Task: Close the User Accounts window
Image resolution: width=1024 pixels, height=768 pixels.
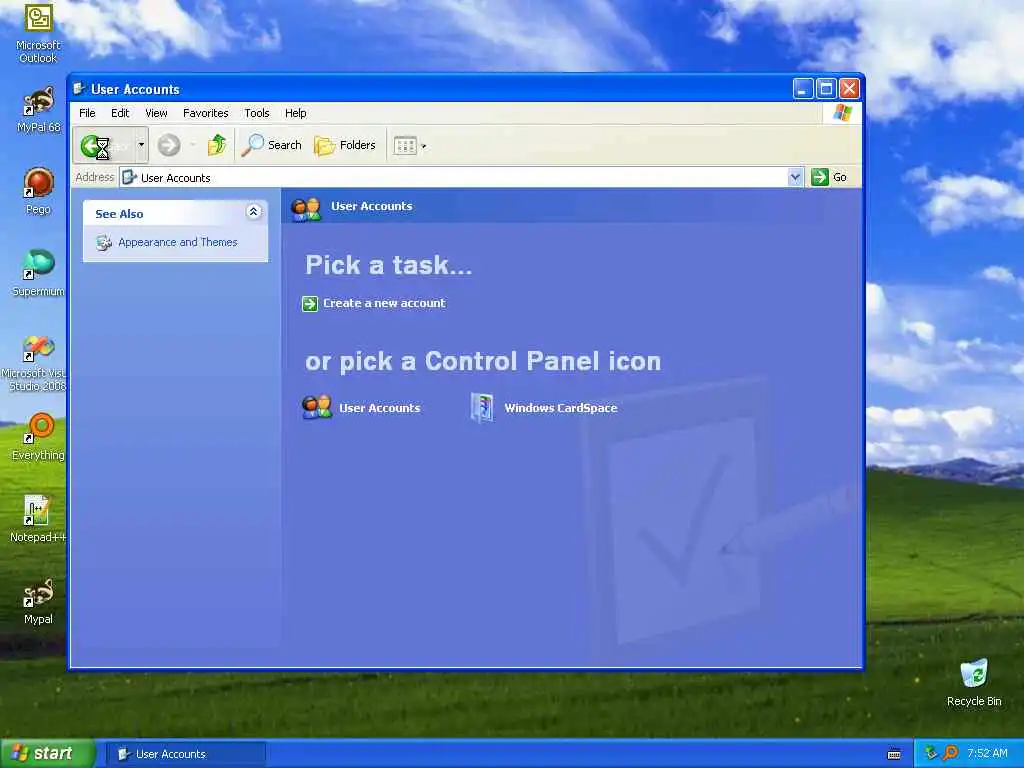Action: tap(849, 88)
